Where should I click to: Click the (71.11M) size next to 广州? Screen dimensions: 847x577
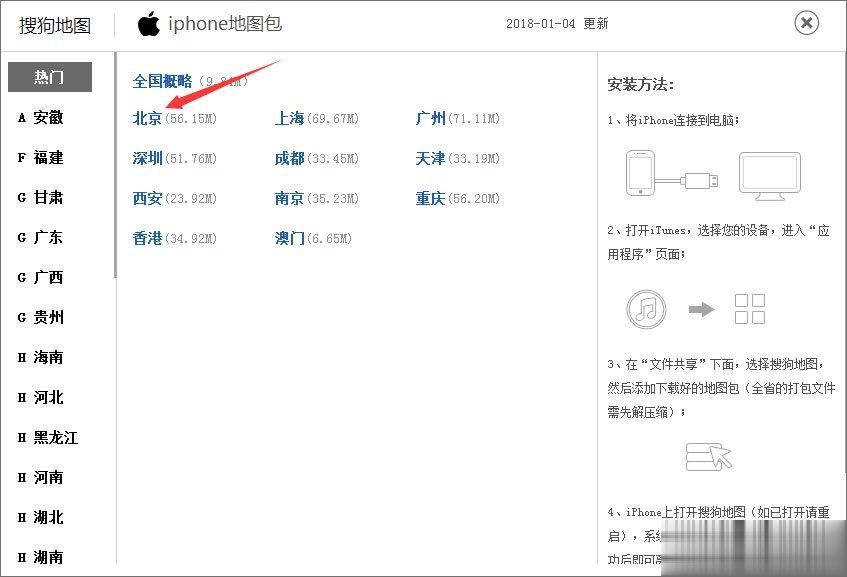474,118
